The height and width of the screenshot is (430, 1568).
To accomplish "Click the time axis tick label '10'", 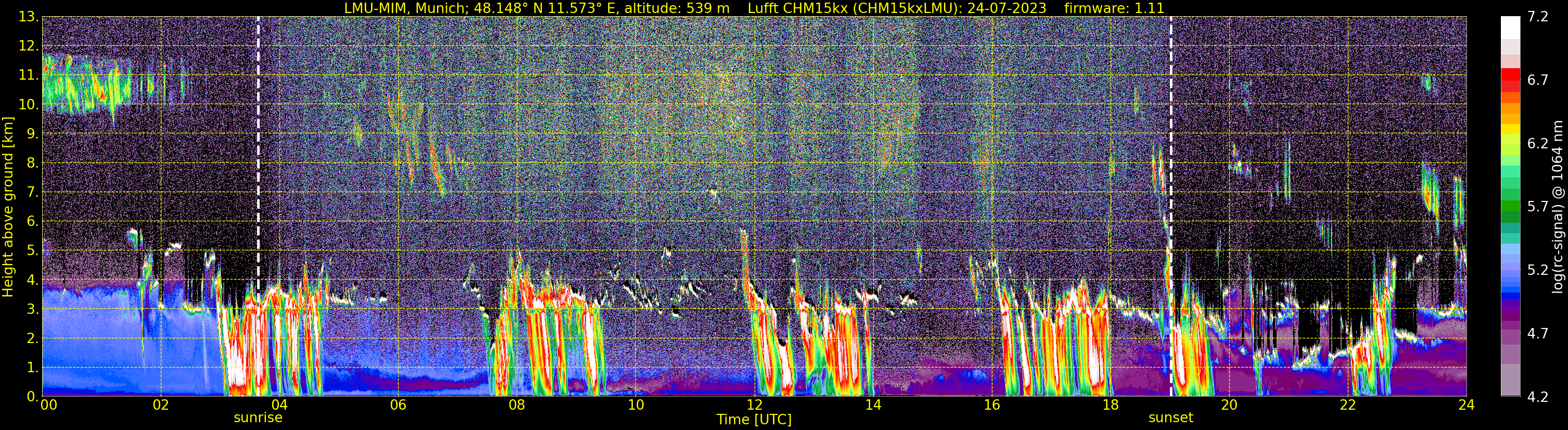I will tap(635, 405).
